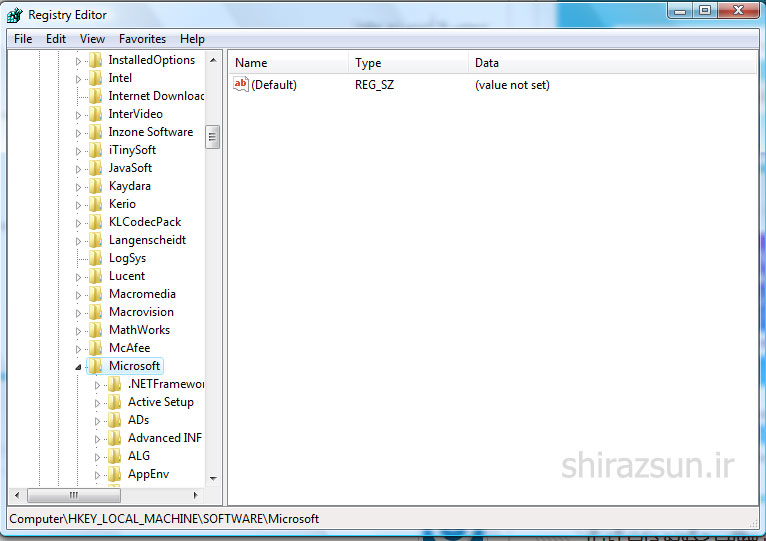Image resolution: width=766 pixels, height=541 pixels.
Task: Expand the InstalledOptions key
Action: [78, 61]
